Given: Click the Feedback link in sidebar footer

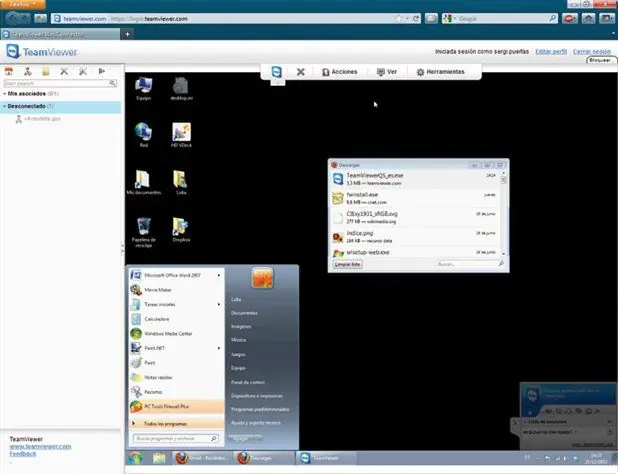Looking at the screenshot, I should tap(22, 454).
